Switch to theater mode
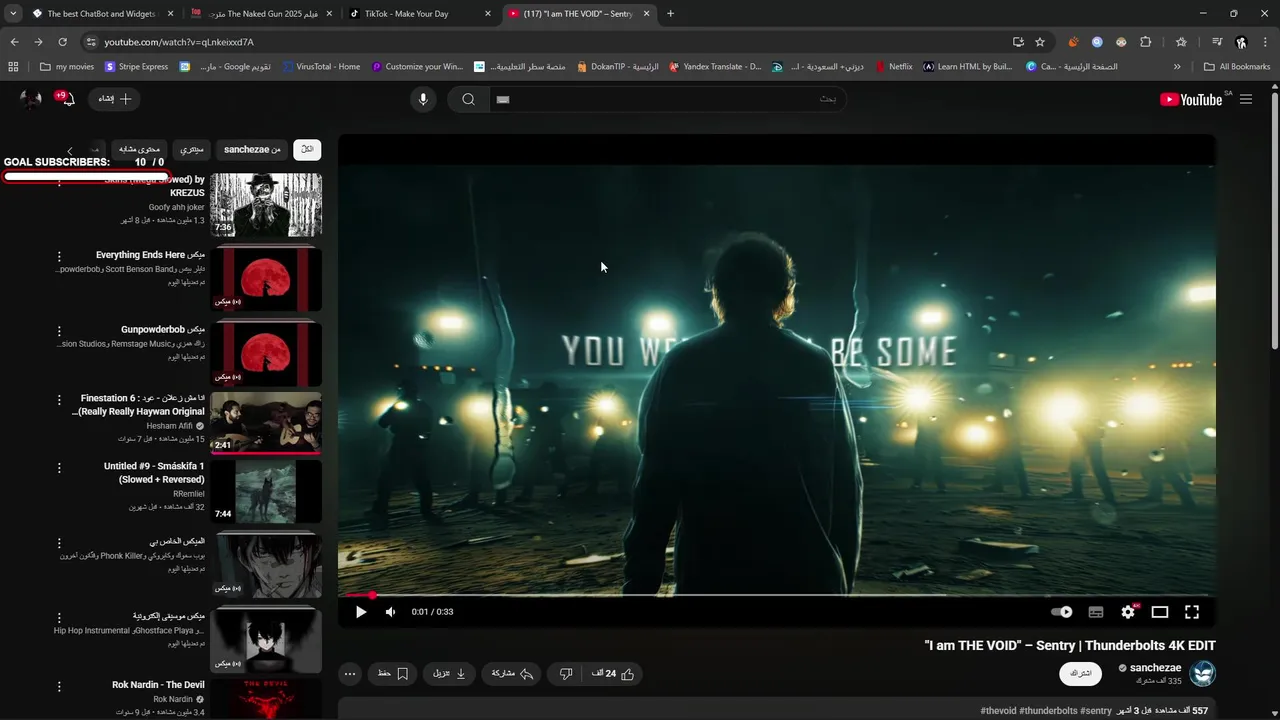This screenshot has width=1280, height=720. [x=1160, y=612]
